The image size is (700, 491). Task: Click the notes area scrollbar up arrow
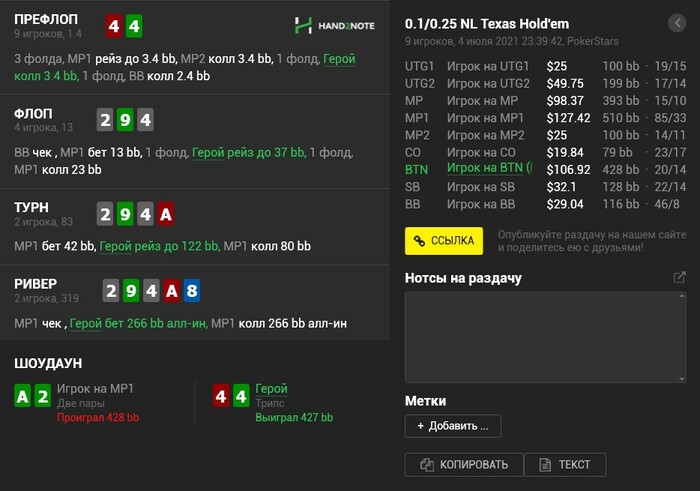682,295
